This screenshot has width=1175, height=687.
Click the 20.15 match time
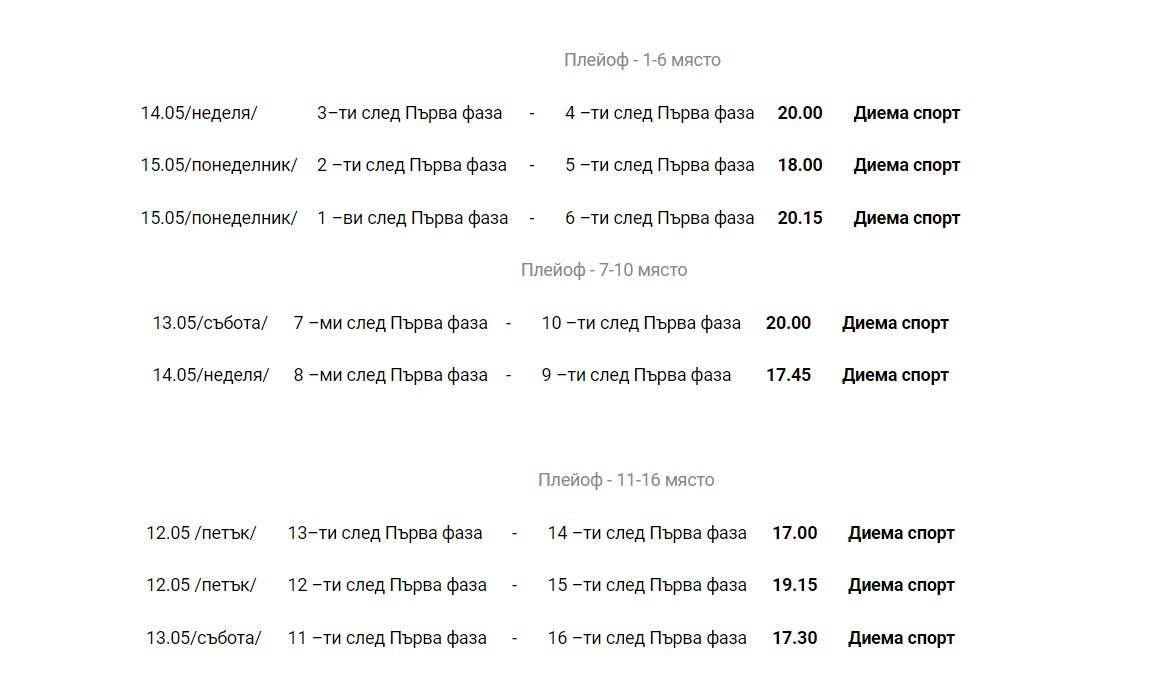[x=800, y=218]
